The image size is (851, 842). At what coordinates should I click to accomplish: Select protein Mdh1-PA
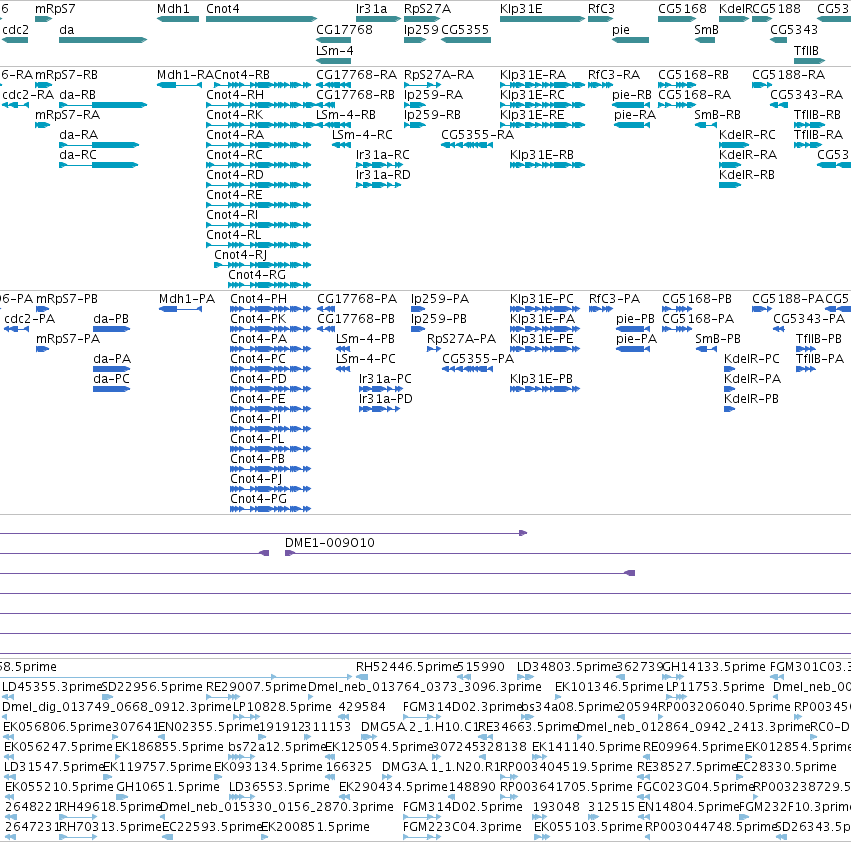click(187, 299)
